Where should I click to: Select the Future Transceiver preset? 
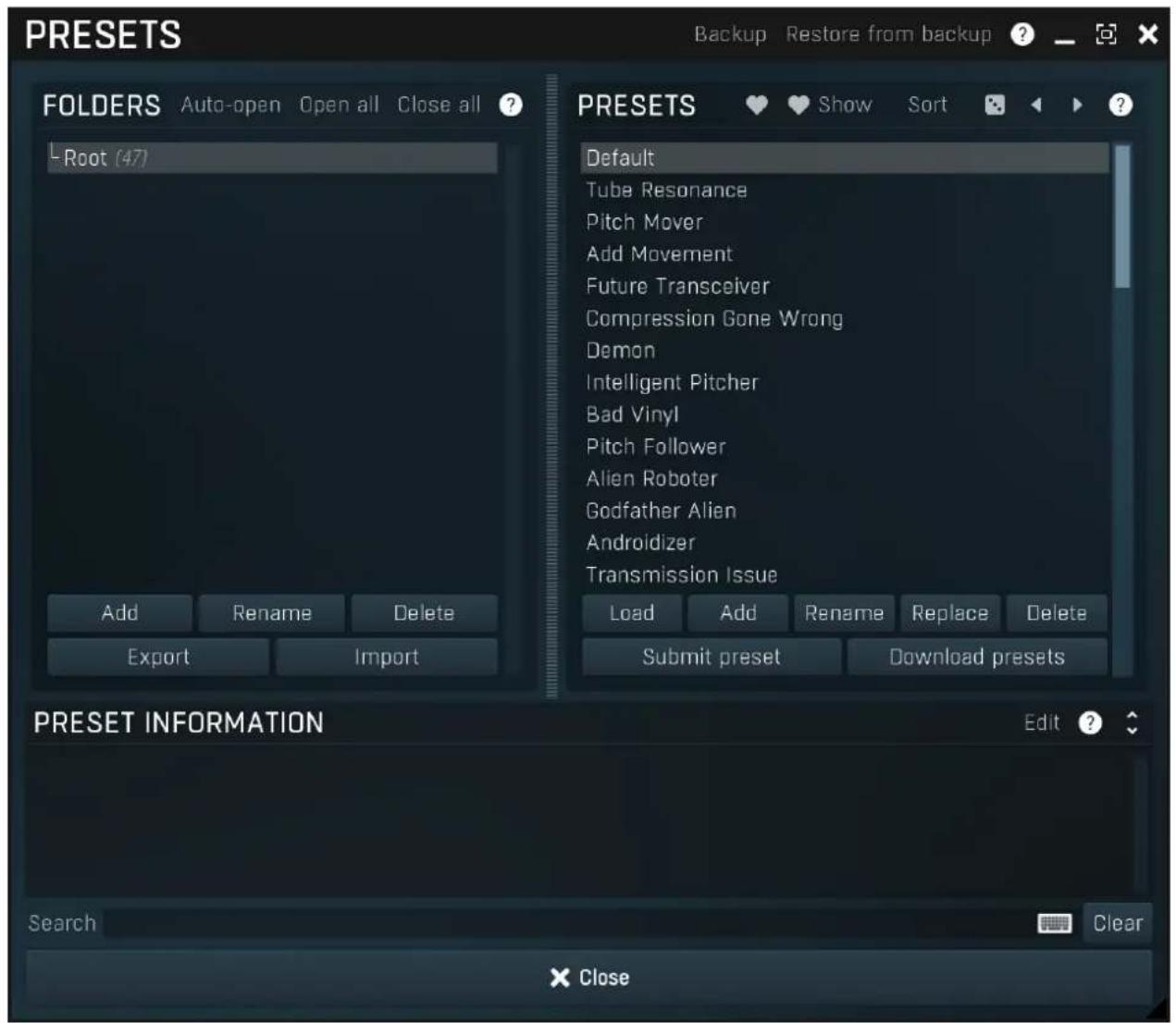pyautogui.click(x=845, y=287)
